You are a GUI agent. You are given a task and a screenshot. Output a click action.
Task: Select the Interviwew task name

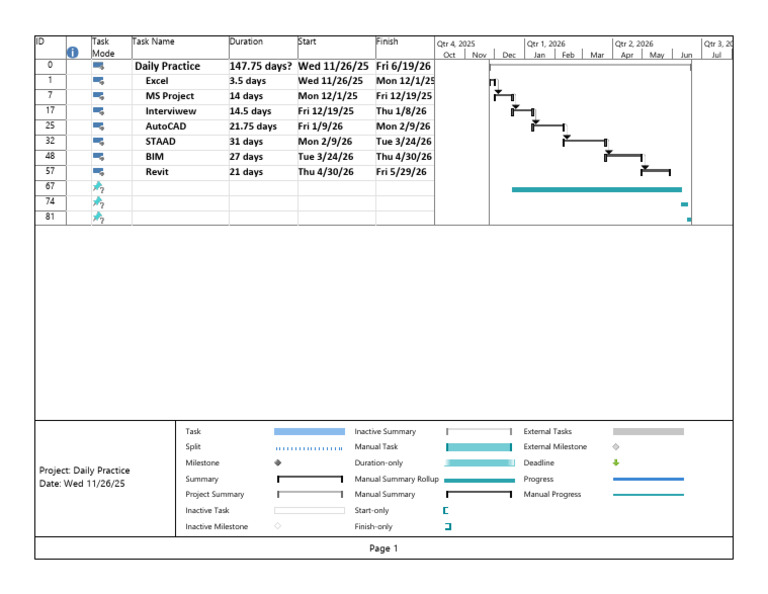(170, 111)
